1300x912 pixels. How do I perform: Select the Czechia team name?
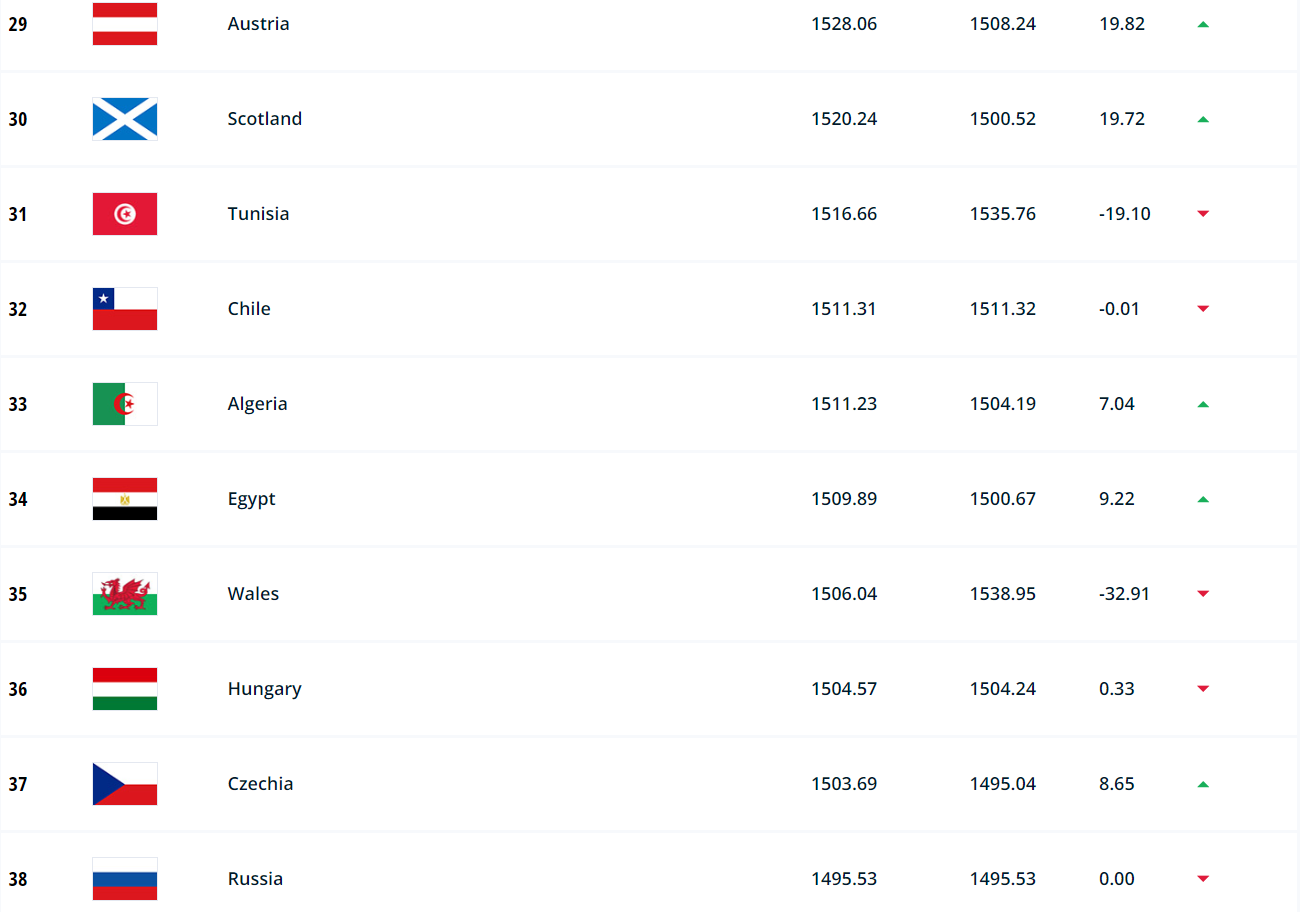(x=260, y=784)
